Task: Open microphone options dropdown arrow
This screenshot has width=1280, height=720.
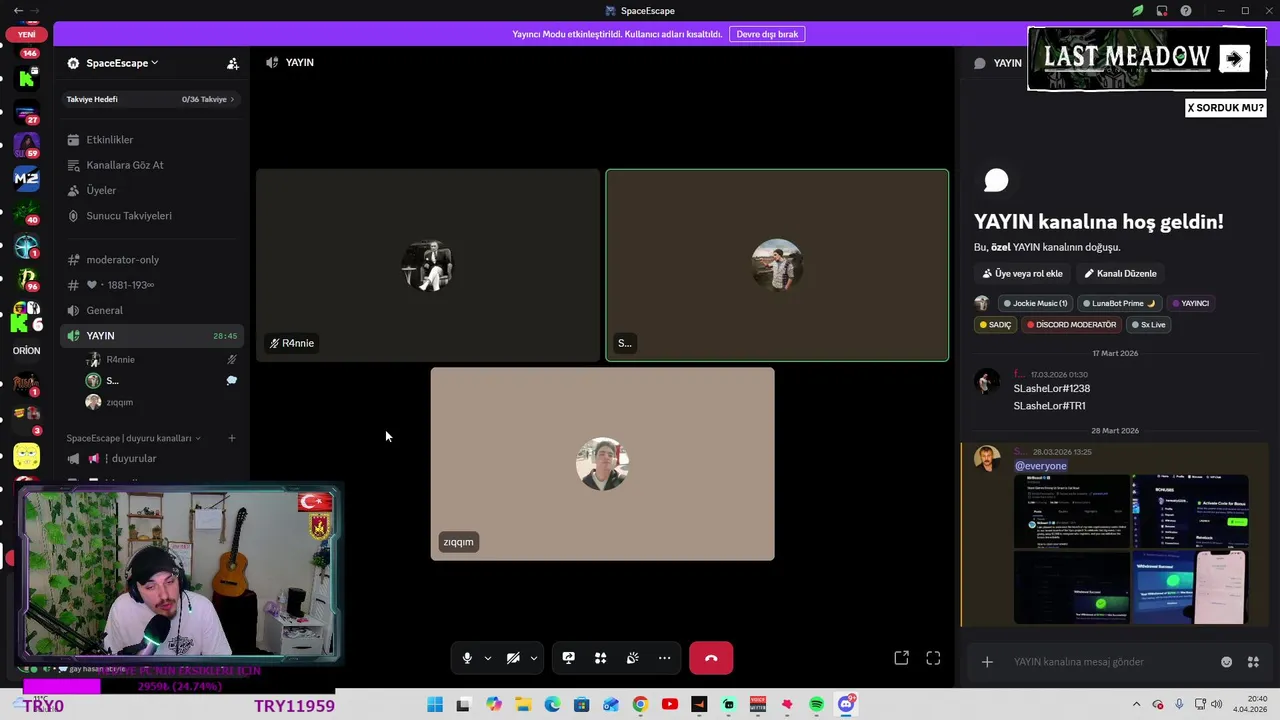Action: coord(488,658)
